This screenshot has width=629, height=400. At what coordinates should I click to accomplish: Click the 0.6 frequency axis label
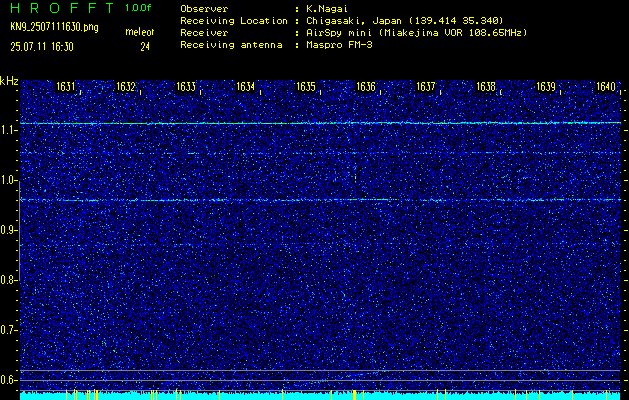[x=7, y=380]
